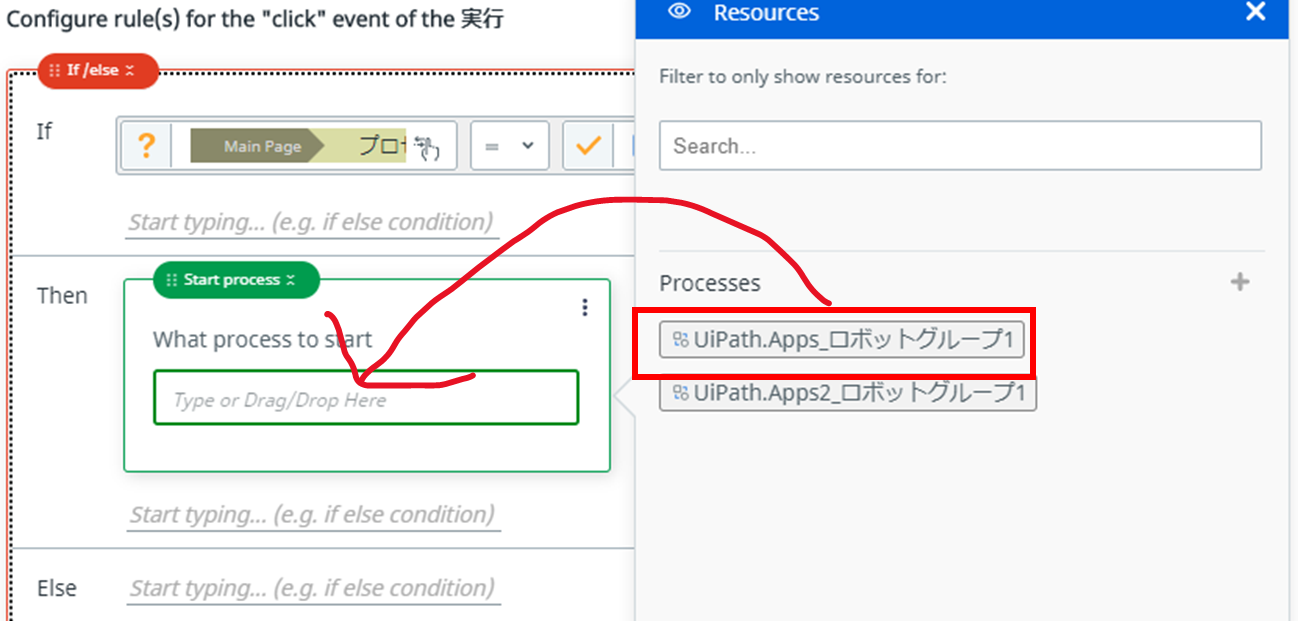Click the 'What process to start' label
The width and height of the screenshot is (1298, 621).
tap(263, 340)
